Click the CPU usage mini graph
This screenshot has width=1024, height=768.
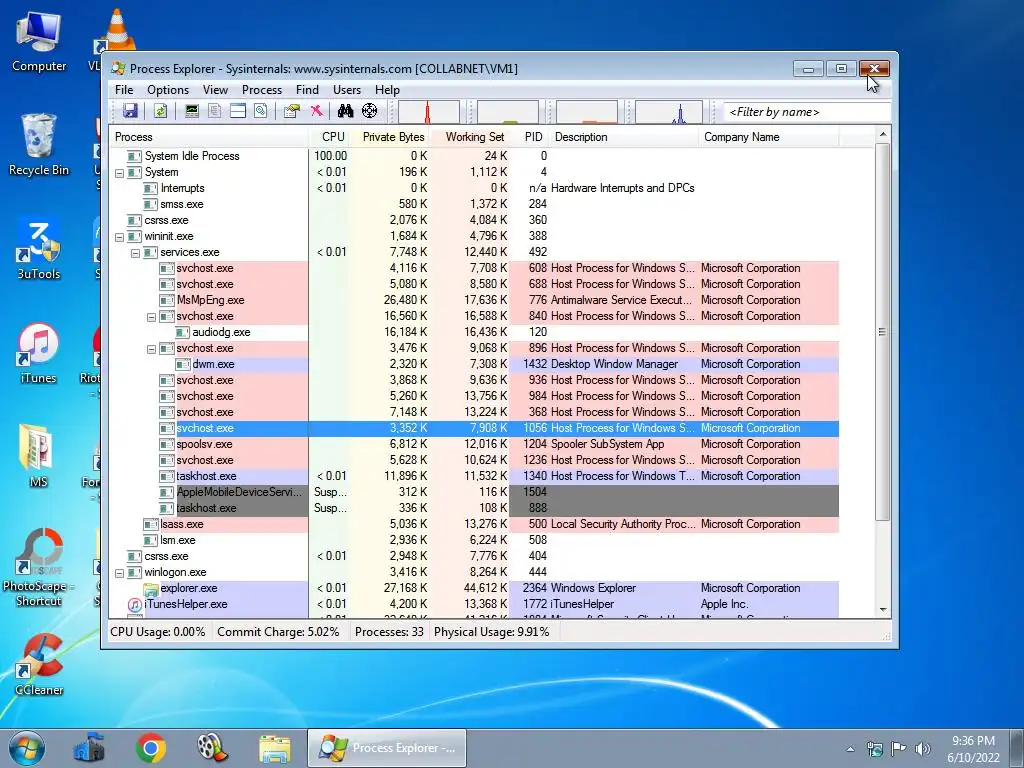pyautogui.click(x=428, y=112)
